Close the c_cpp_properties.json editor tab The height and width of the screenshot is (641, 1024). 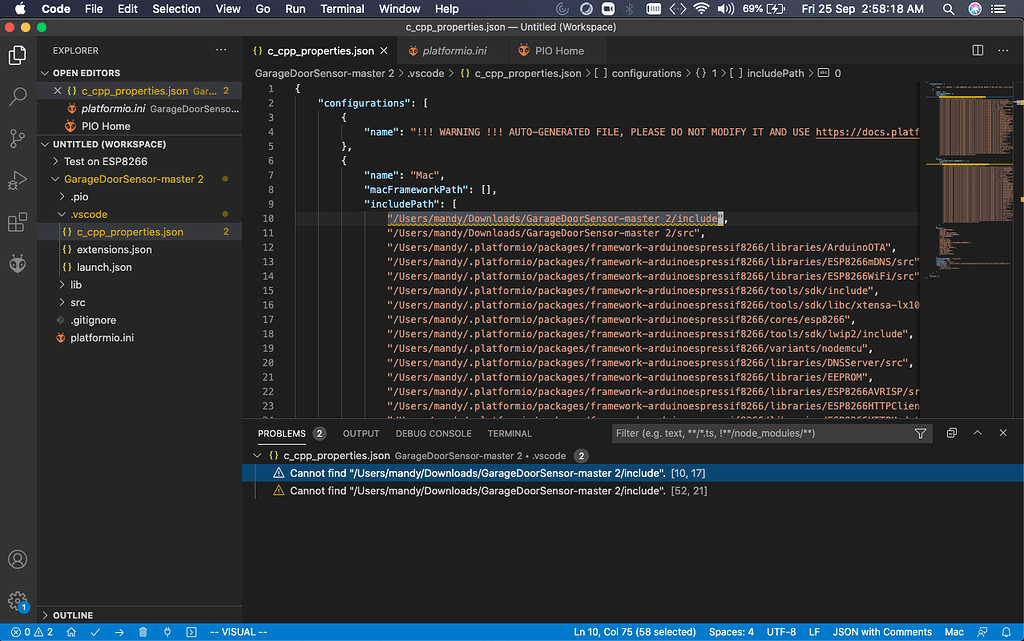point(384,51)
